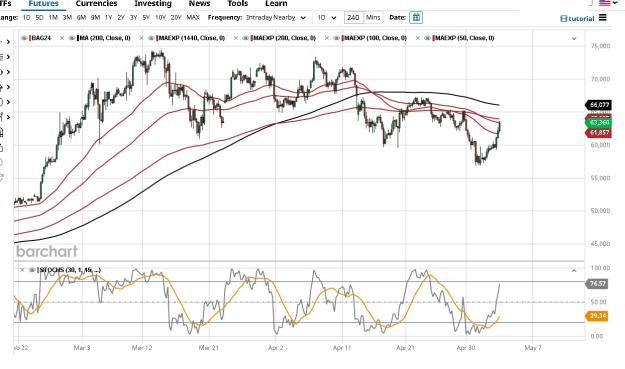Image resolution: width=625 pixels, height=369 pixels.
Task: Open the Investing menu tab
Action: coord(153,4)
